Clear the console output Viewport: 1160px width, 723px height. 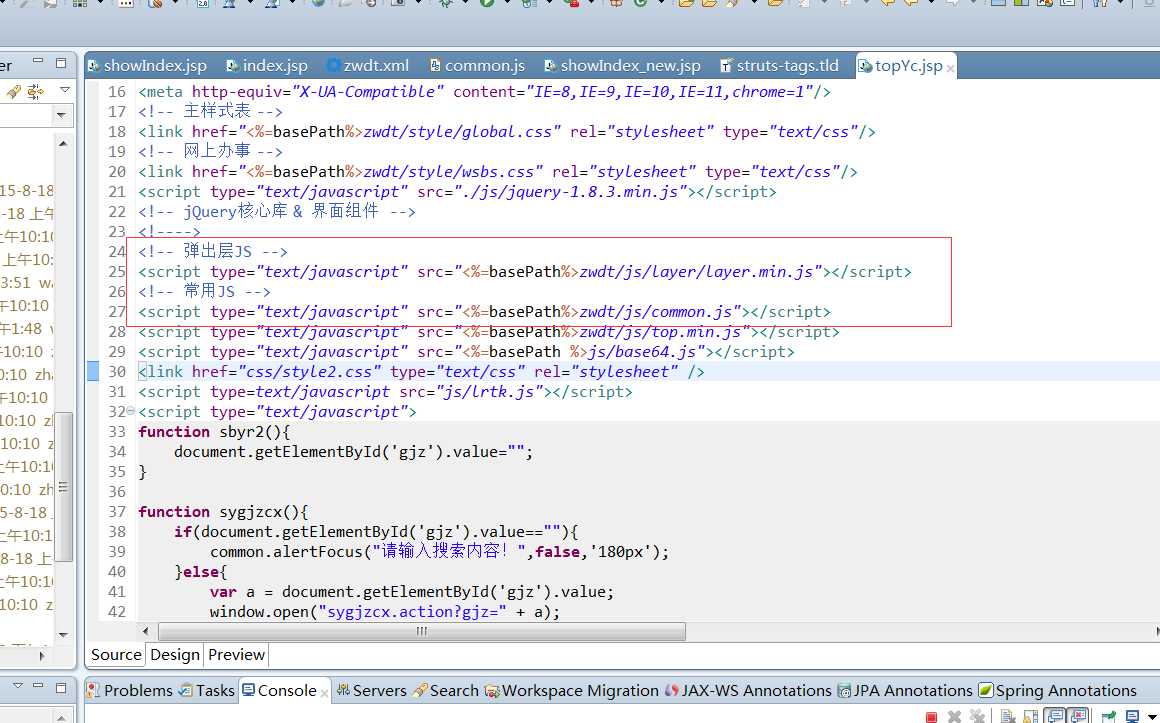pos(1008,717)
